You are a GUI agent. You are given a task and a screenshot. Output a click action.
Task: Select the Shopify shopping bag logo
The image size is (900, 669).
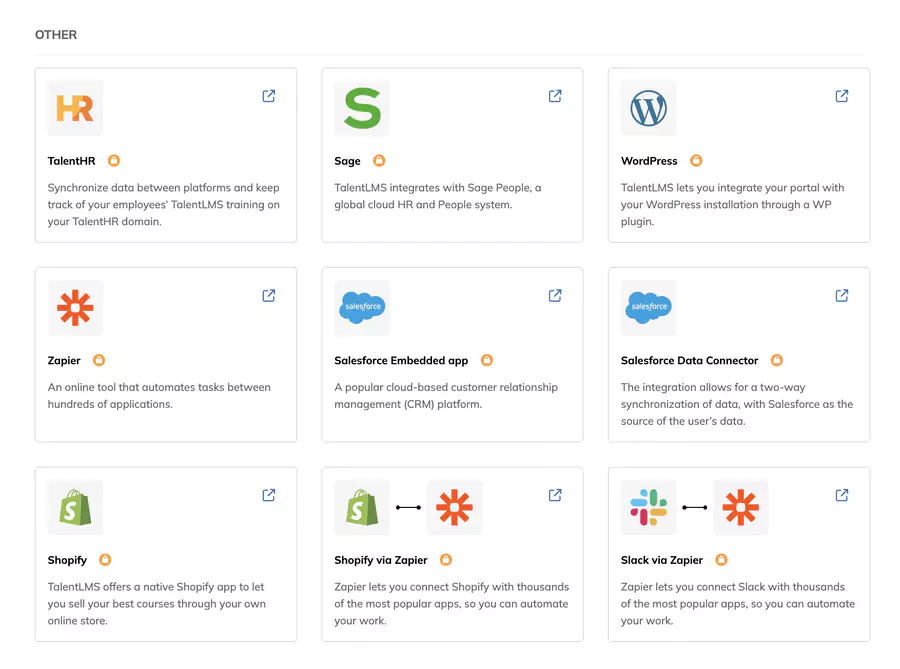74,507
